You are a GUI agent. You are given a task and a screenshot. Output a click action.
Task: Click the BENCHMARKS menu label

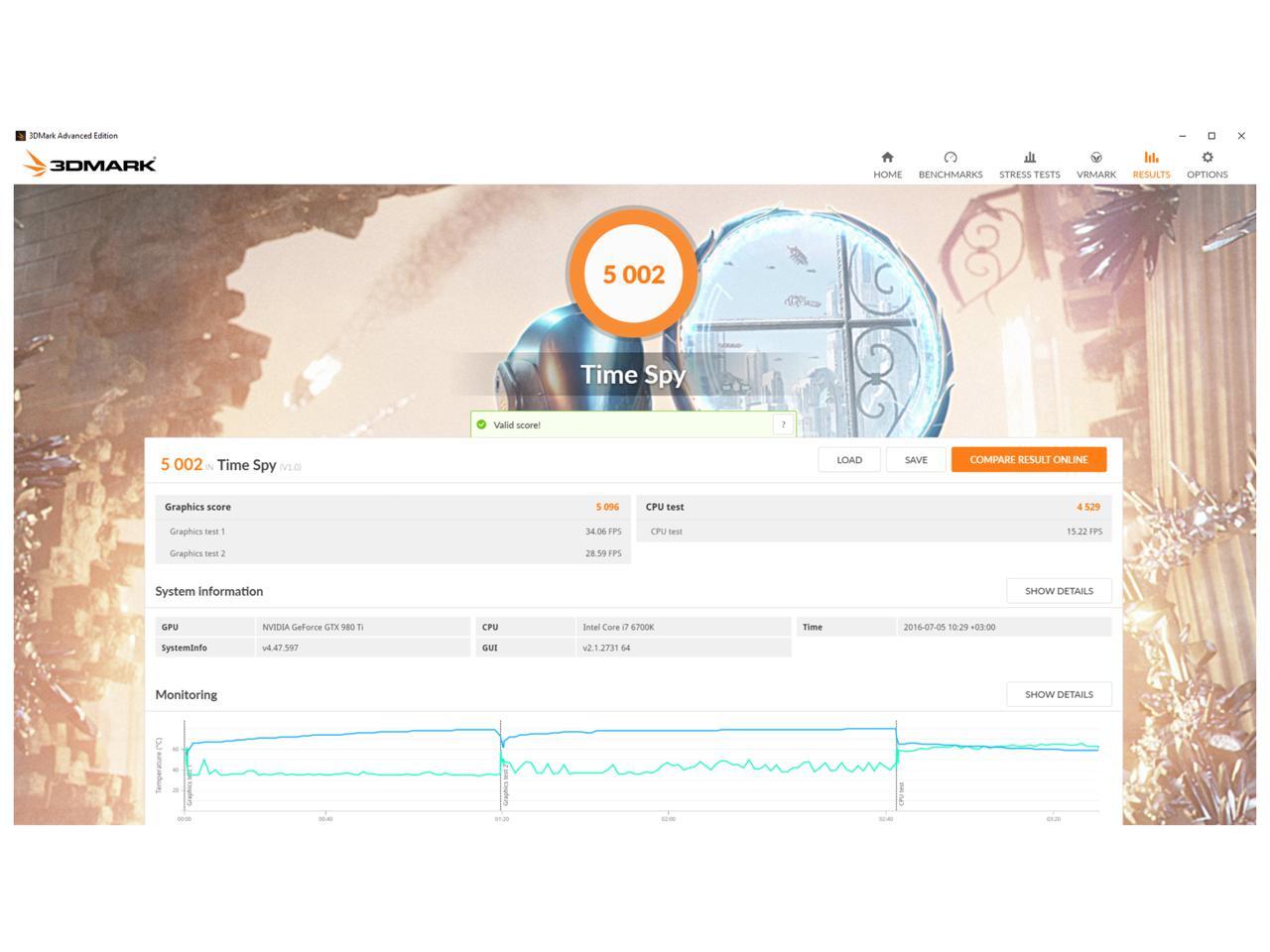coord(951,175)
